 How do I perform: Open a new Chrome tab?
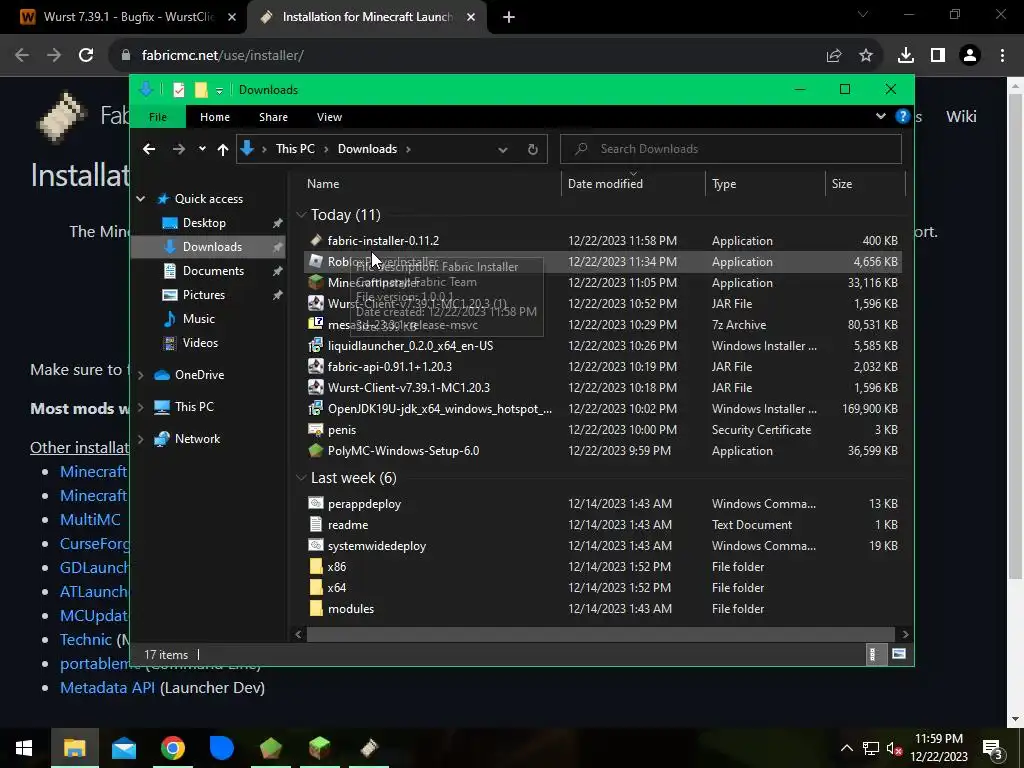pos(509,18)
